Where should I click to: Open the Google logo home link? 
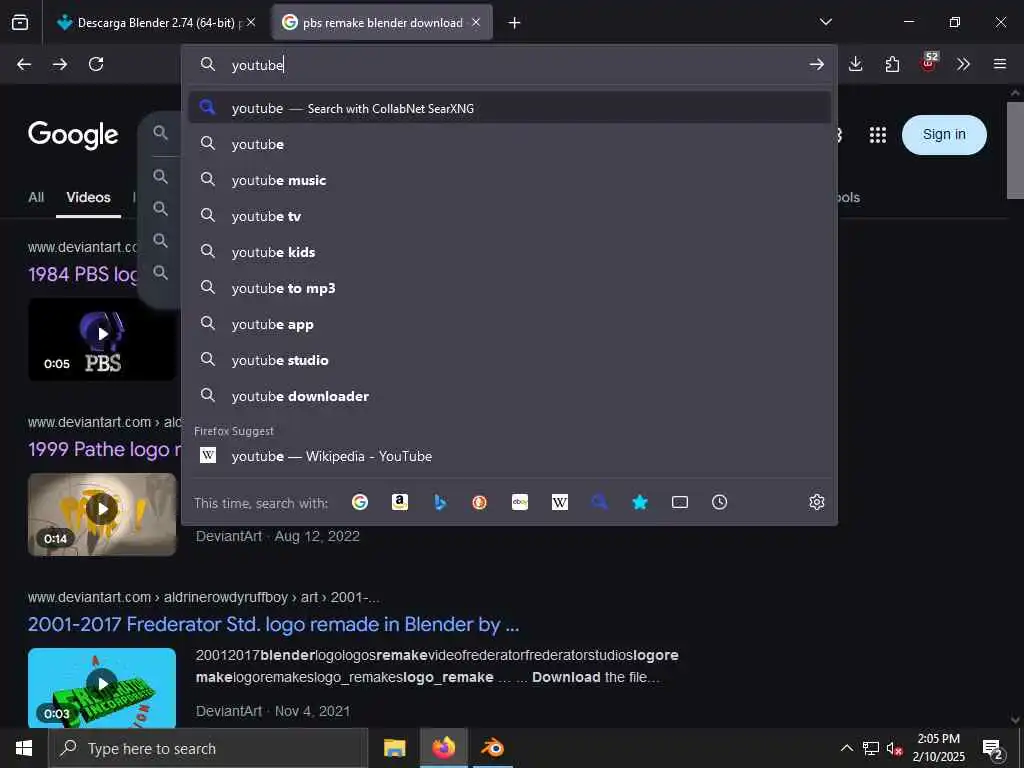coord(73,135)
